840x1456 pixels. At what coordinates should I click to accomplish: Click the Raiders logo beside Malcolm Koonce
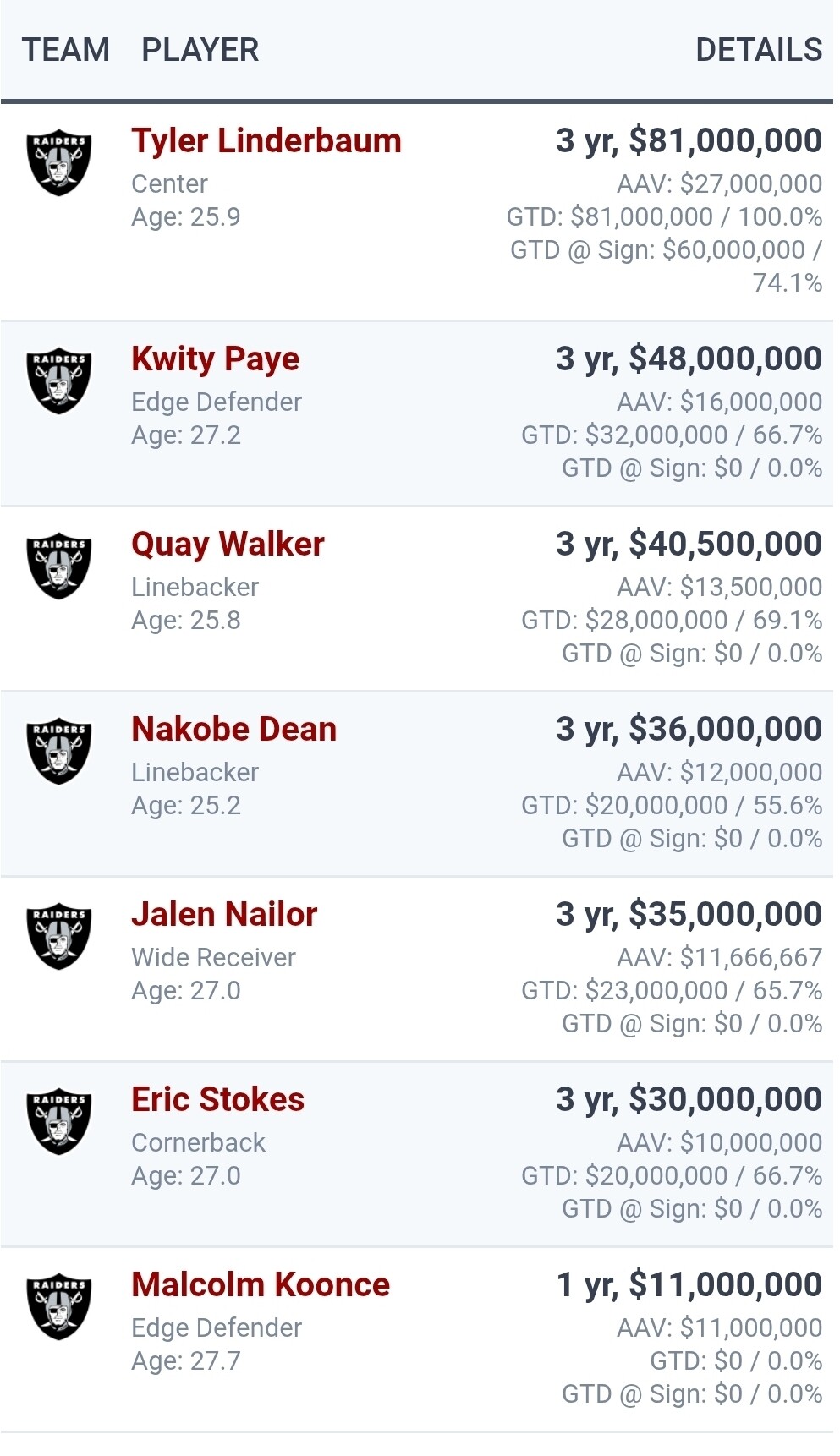pos(58,1306)
